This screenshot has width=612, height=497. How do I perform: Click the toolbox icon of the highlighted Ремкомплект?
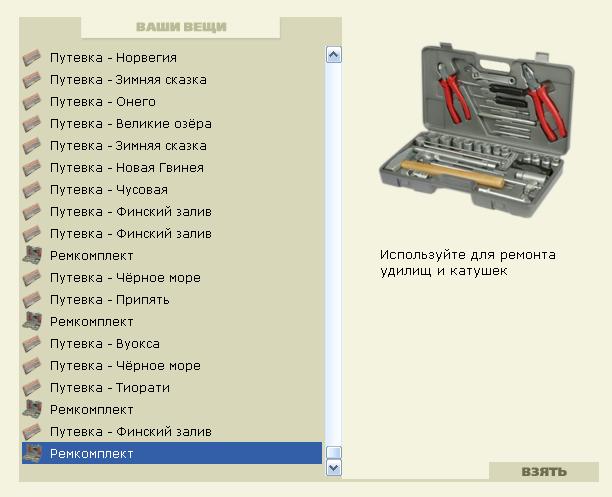point(31,454)
